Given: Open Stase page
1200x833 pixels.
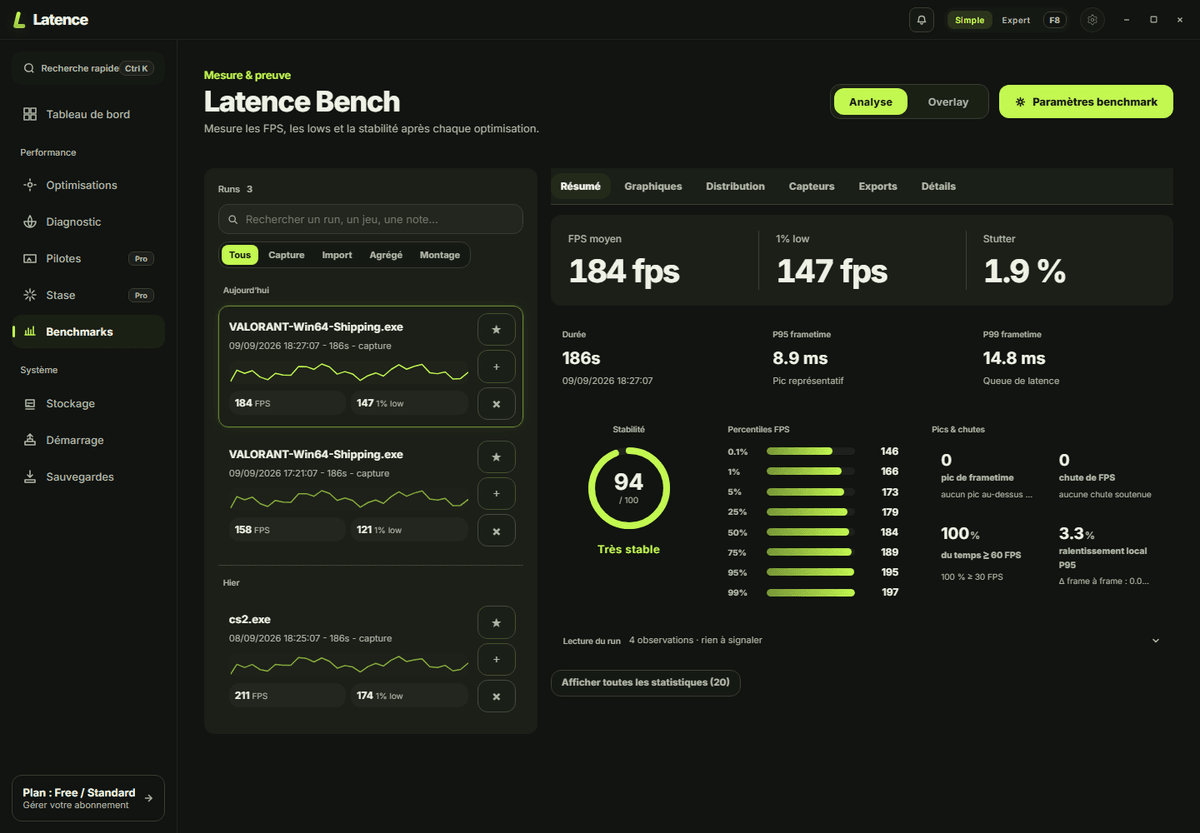Looking at the screenshot, I should click(88, 295).
